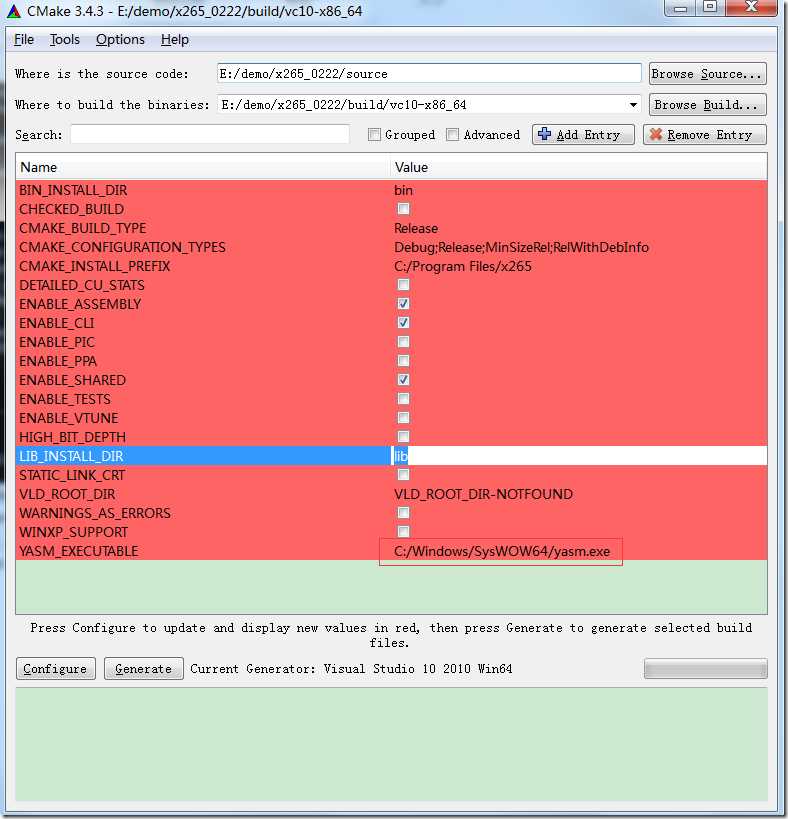This screenshot has width=788, height=819.
Task: Click Browse Build button
Action: 708,104
